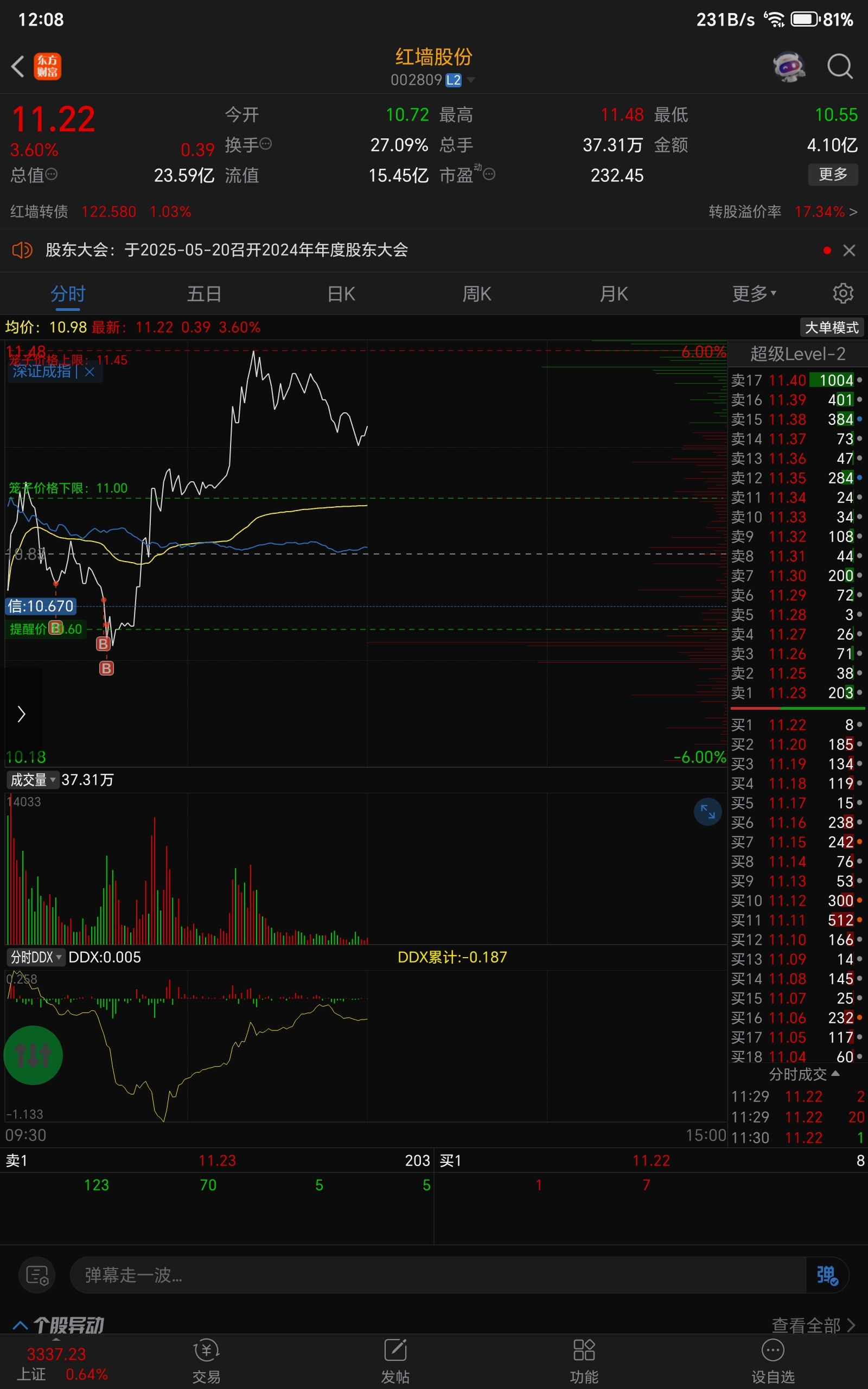Tap the 弹幕走一波 input field
The width and height of the screenshot is (868, 1389).
[437, 1275]
